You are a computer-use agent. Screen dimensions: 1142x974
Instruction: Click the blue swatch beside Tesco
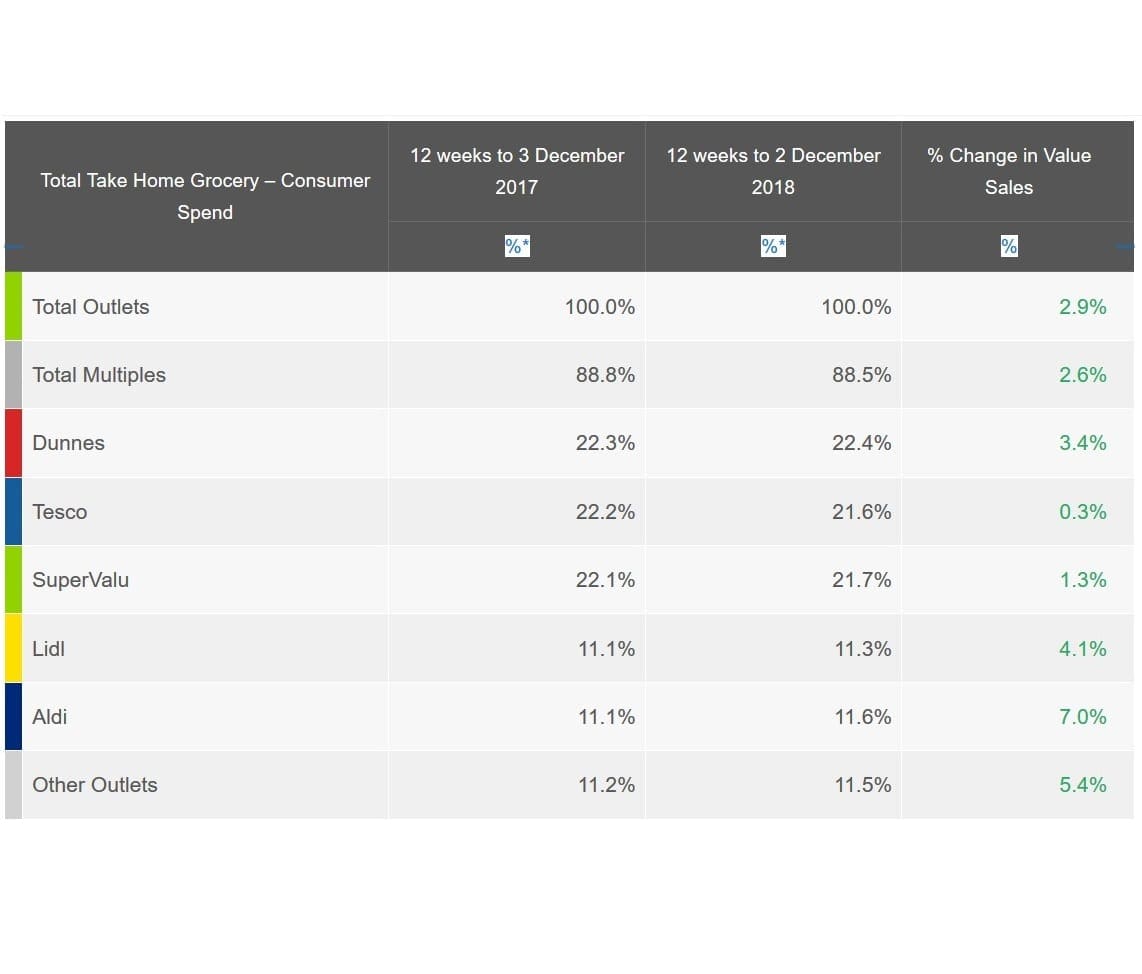click(x=13, y=512)
